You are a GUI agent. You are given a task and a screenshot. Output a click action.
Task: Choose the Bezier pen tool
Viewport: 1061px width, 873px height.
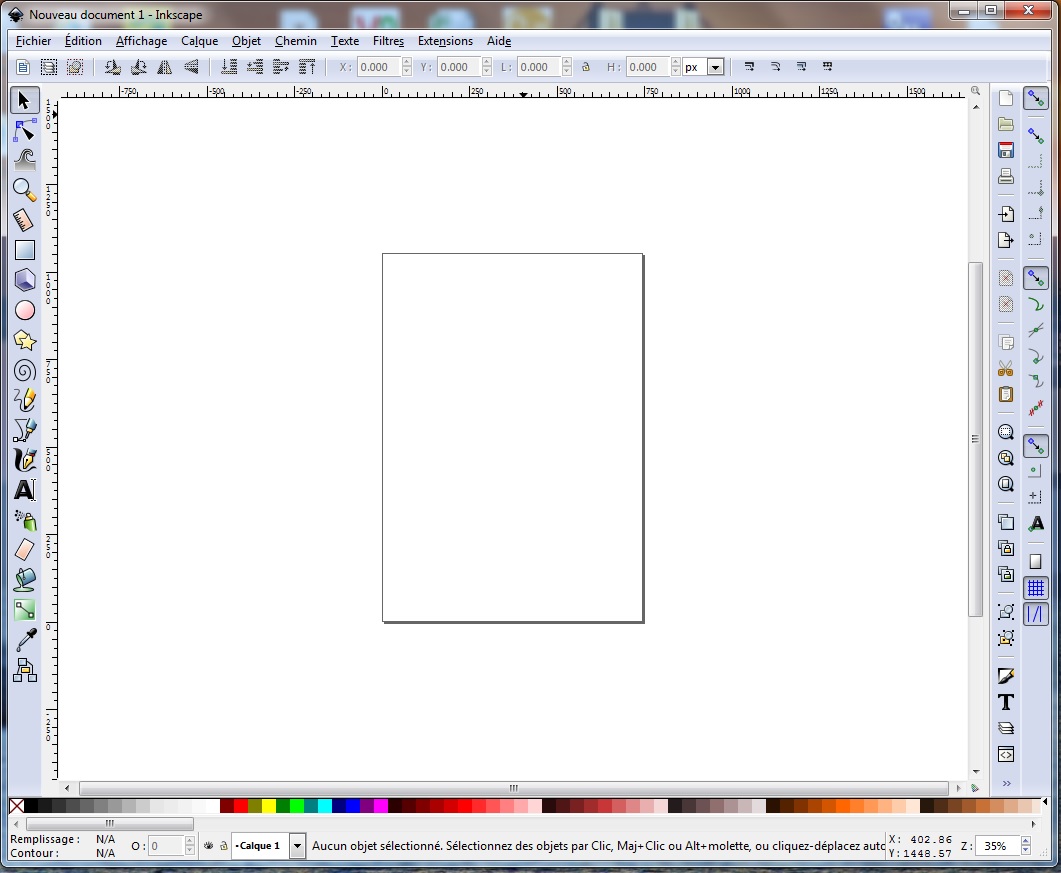point(24,430)
